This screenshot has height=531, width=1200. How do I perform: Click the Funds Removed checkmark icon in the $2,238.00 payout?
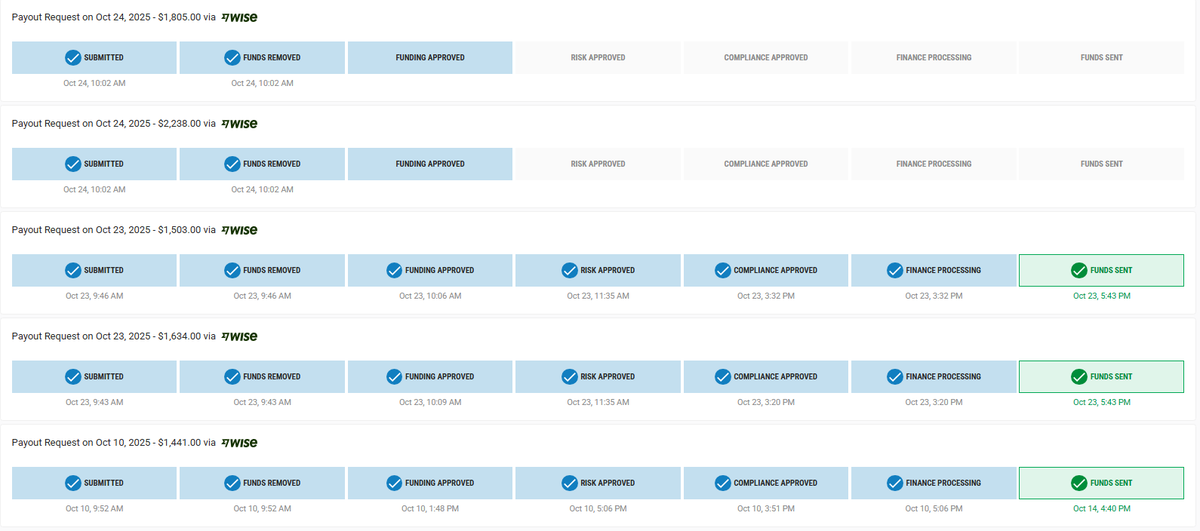coord(232,164)
